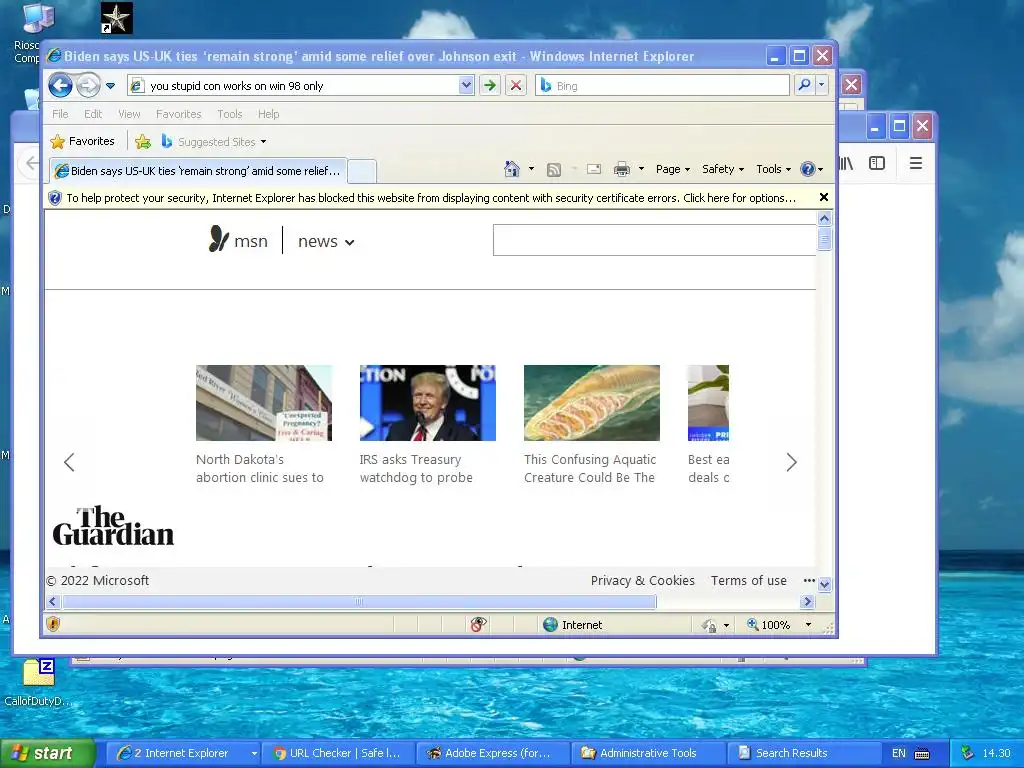
Task: Open the Tools command bar menu
Action: pyautogui.click(x=773, y=169)
